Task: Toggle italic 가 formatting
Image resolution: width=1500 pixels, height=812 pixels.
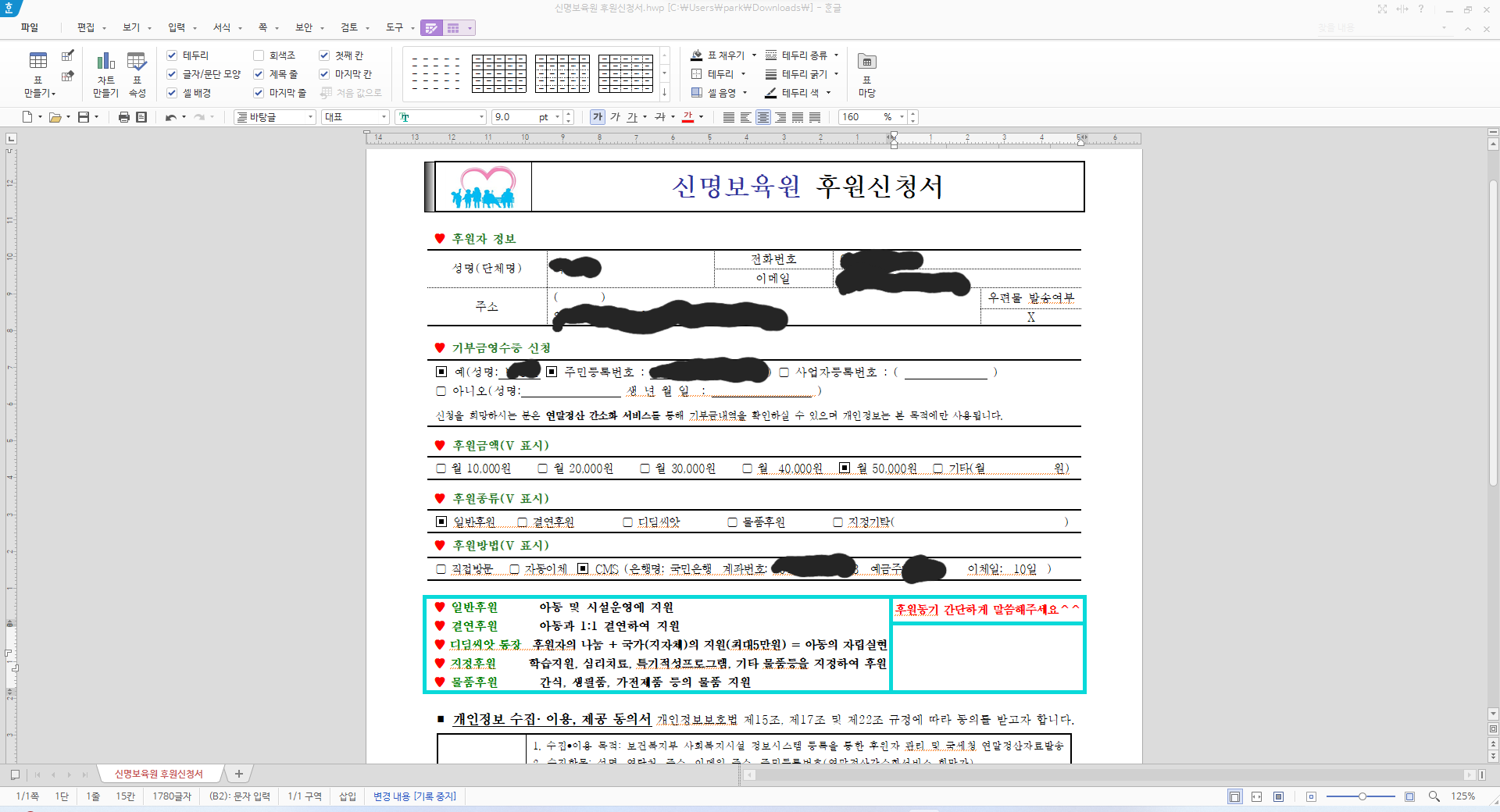Action: (615, 117)
